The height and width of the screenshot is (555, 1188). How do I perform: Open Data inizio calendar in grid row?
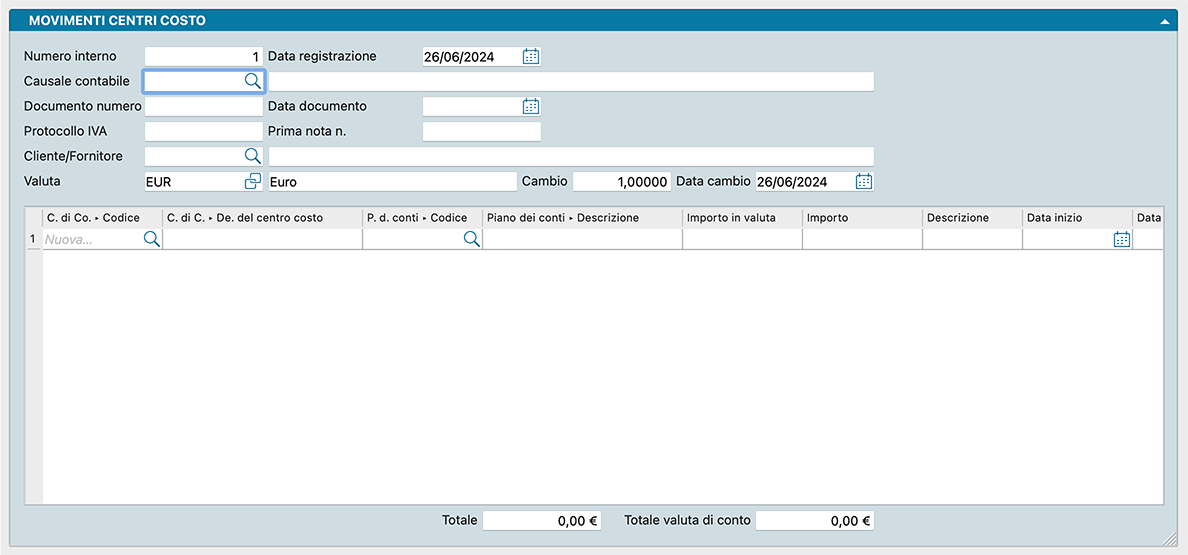point(1122,239)
